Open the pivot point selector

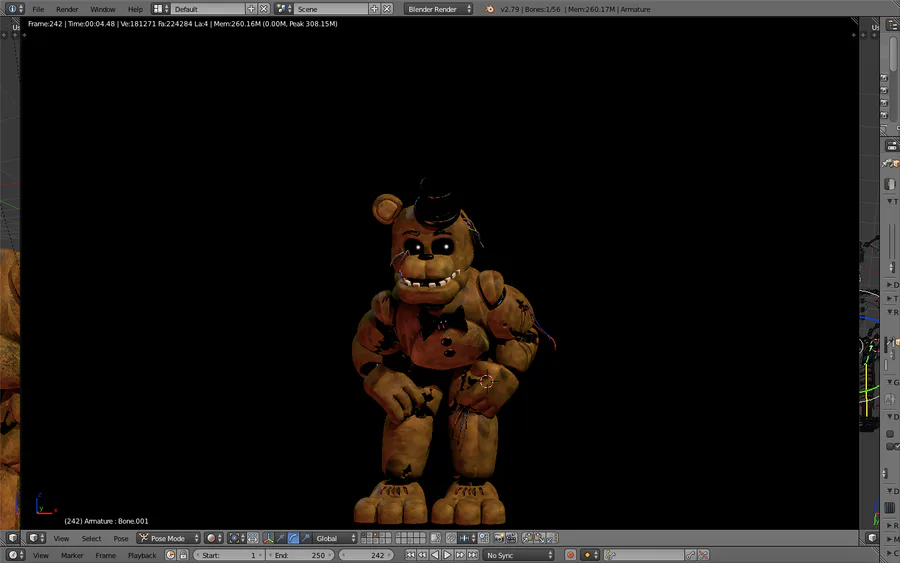coord(236,538)
